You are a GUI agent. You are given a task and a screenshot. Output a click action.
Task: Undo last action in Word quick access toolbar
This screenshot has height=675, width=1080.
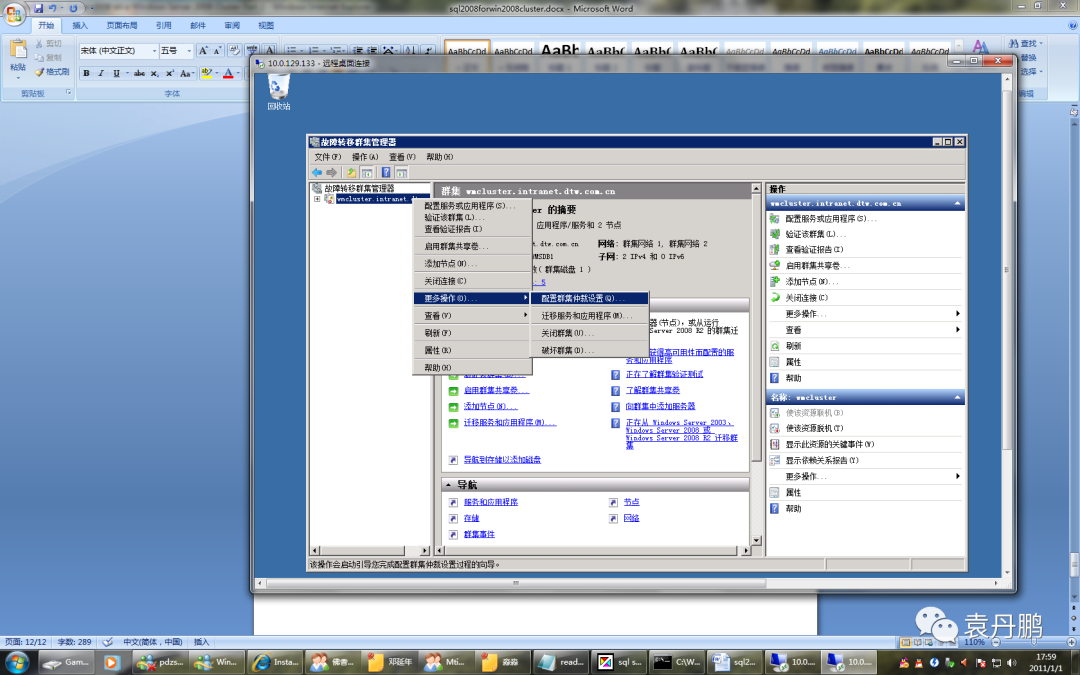(x=52, y=8)
